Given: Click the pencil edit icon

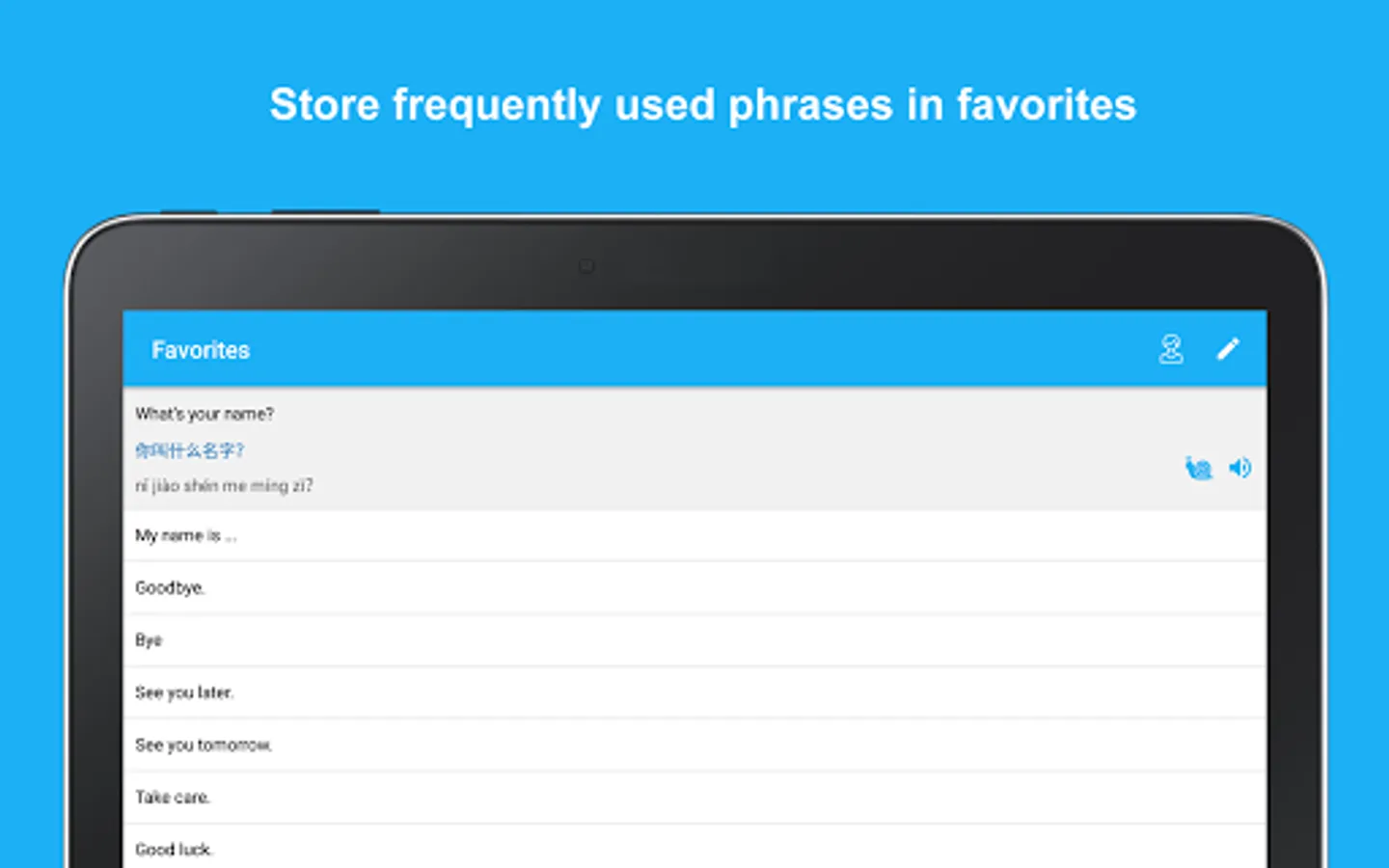Looking at the screenshot, I should 1228,349.
